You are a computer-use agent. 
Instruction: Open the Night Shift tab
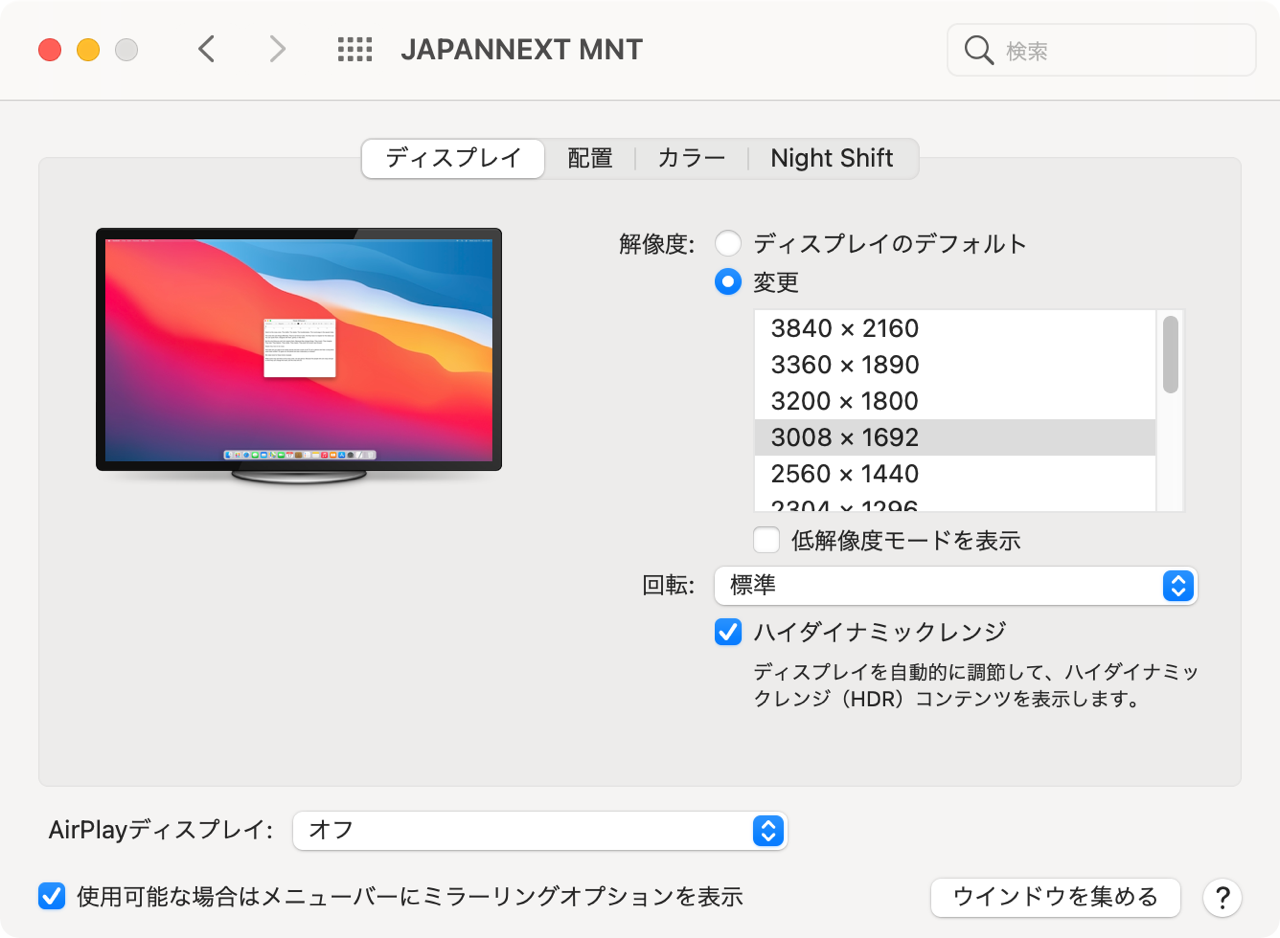point(832,158)
